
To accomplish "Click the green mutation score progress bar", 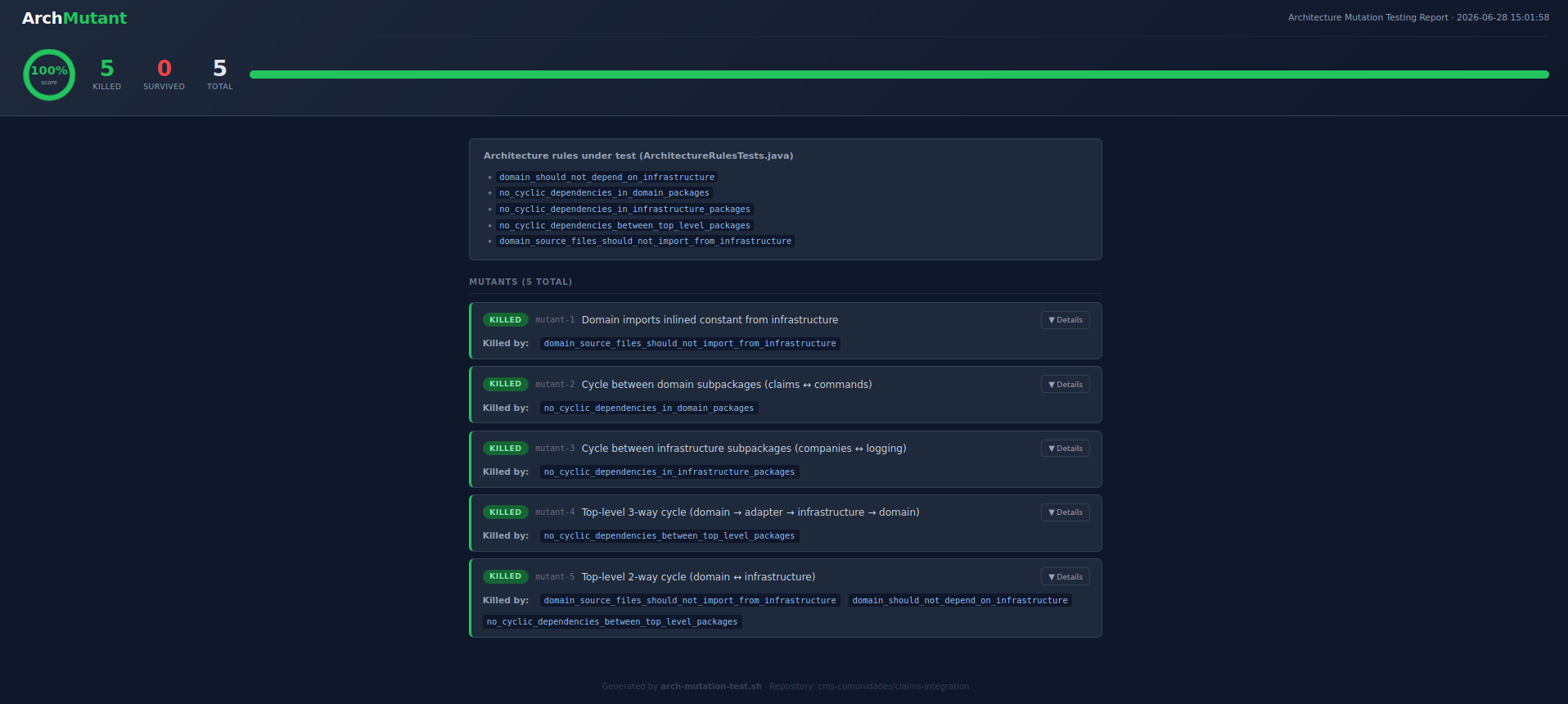I will pyautogui.click(x=899, y=74).
